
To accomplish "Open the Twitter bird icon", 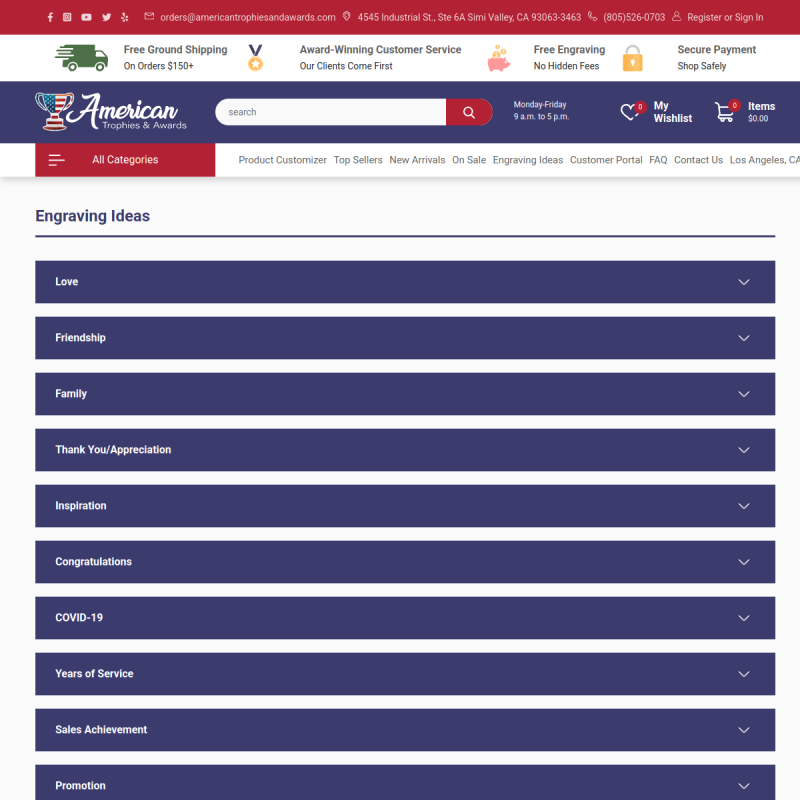I will (x=106, y=17).
